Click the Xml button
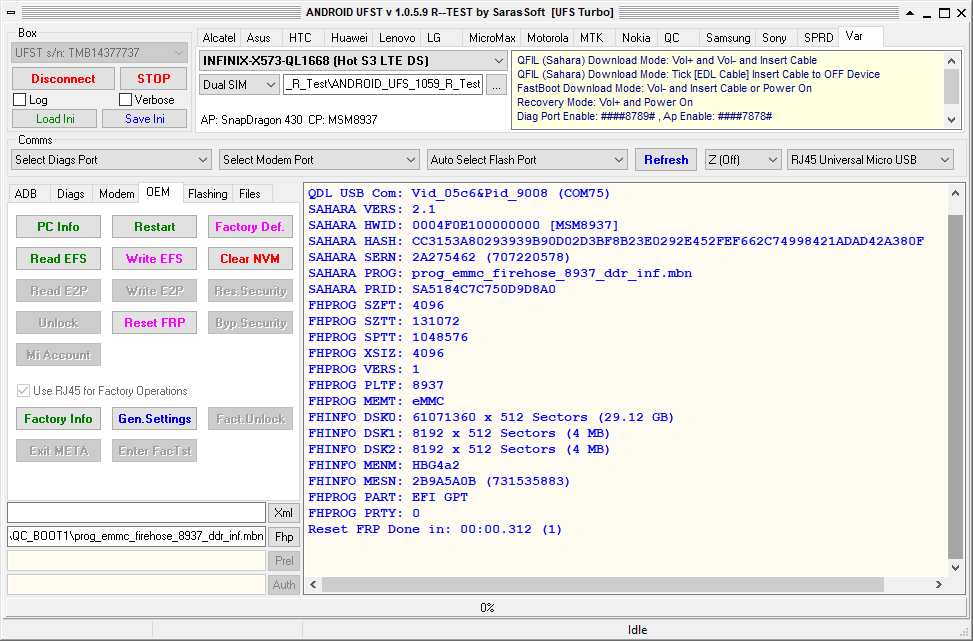Image resolution: width=973 pixels, height=641 pixels. pyautogui.click(x=284, y=513)
